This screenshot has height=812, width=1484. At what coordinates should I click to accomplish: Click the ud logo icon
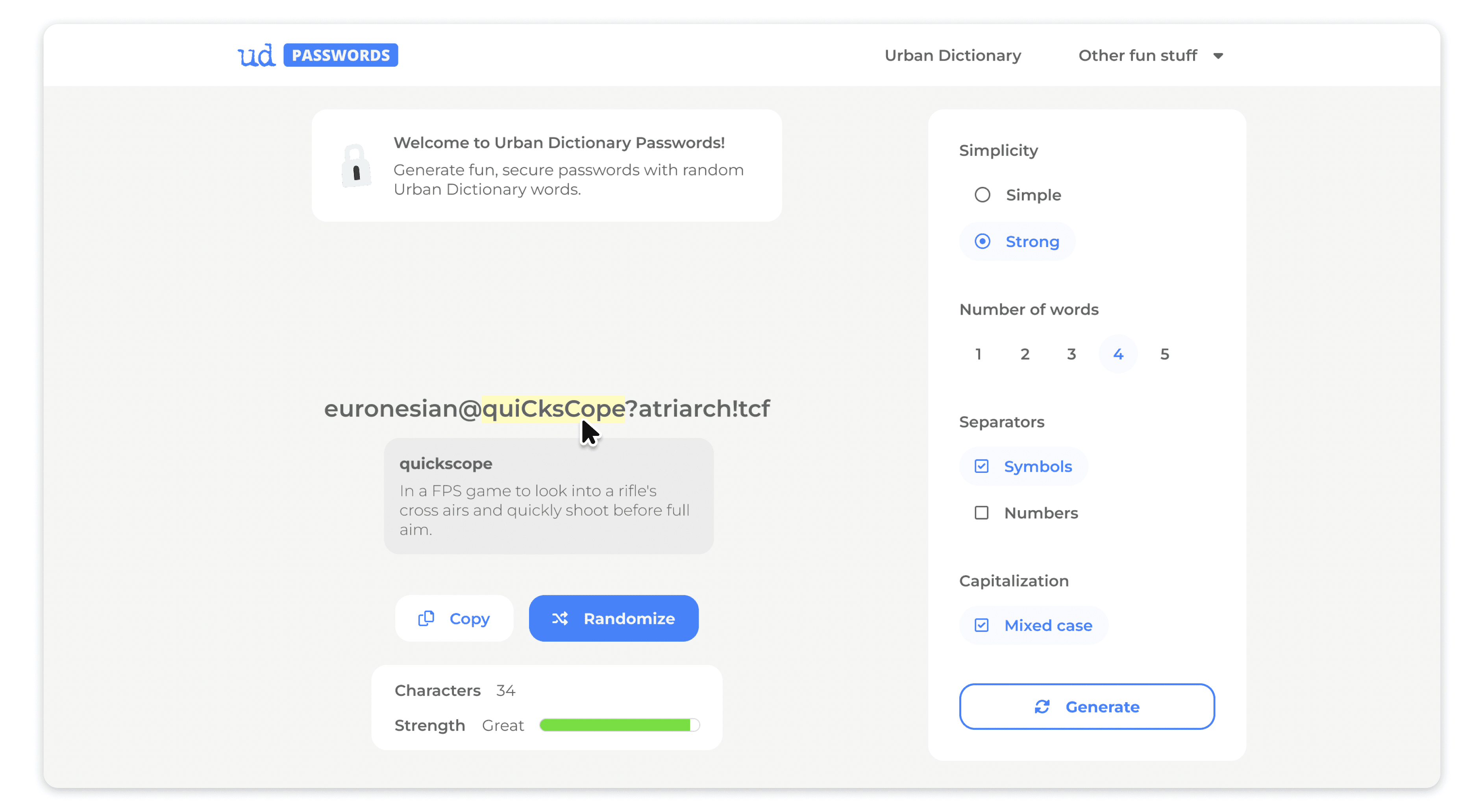pos(256,55)
